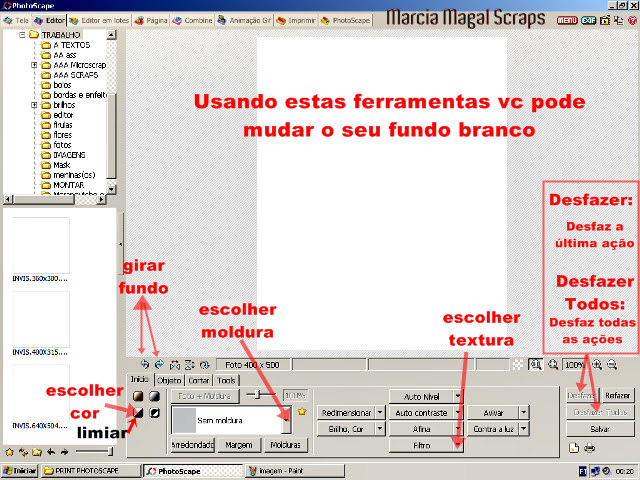Click the vertical flip icon
Image resolution: width=640 pixels, height=480 pixels.
(x=190, y=364)
